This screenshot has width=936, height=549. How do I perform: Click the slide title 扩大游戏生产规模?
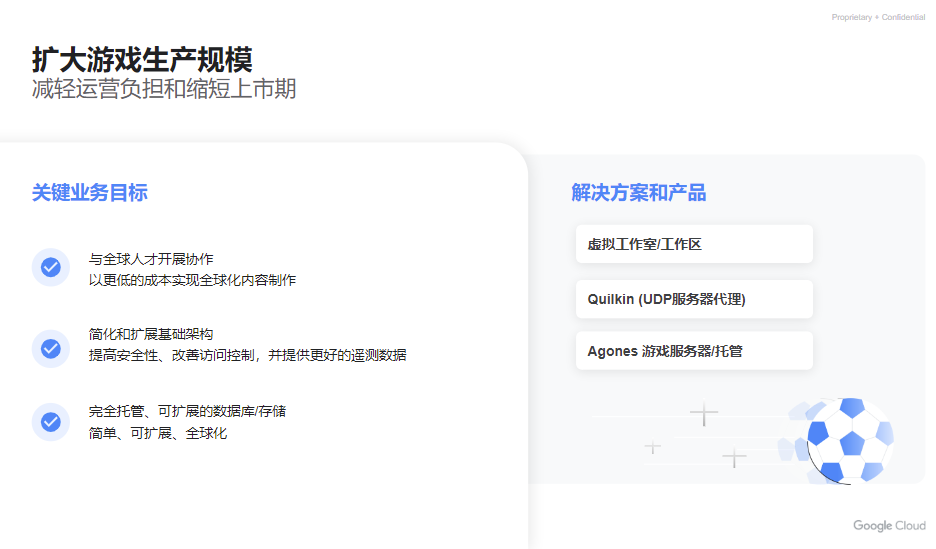pyautogui.click(x=142, y=60)
